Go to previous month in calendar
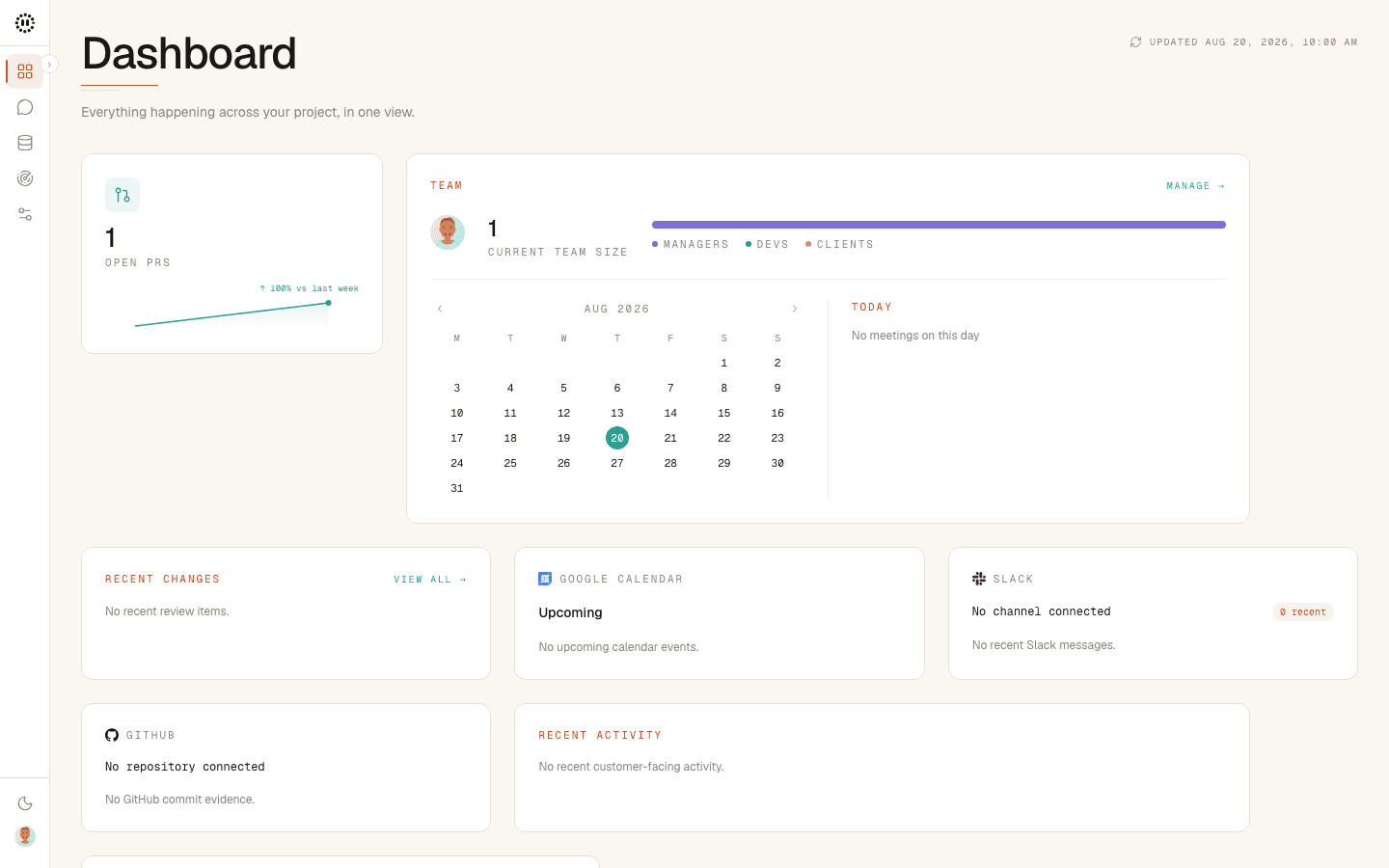 [440, 309]
